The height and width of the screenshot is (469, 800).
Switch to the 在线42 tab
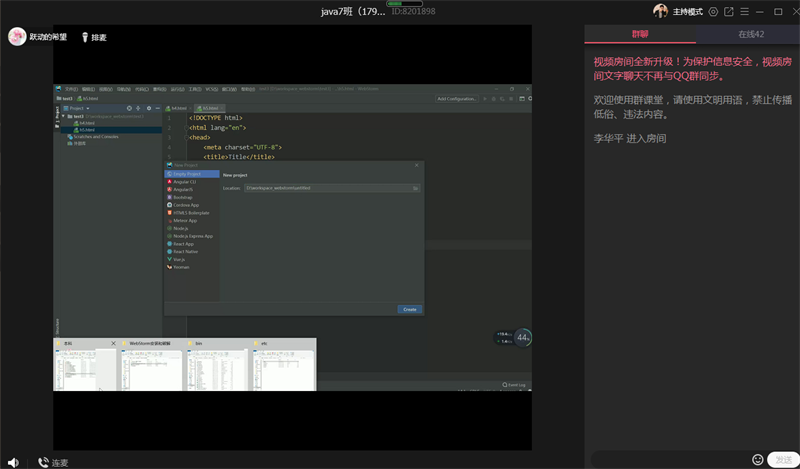(751, 34)
